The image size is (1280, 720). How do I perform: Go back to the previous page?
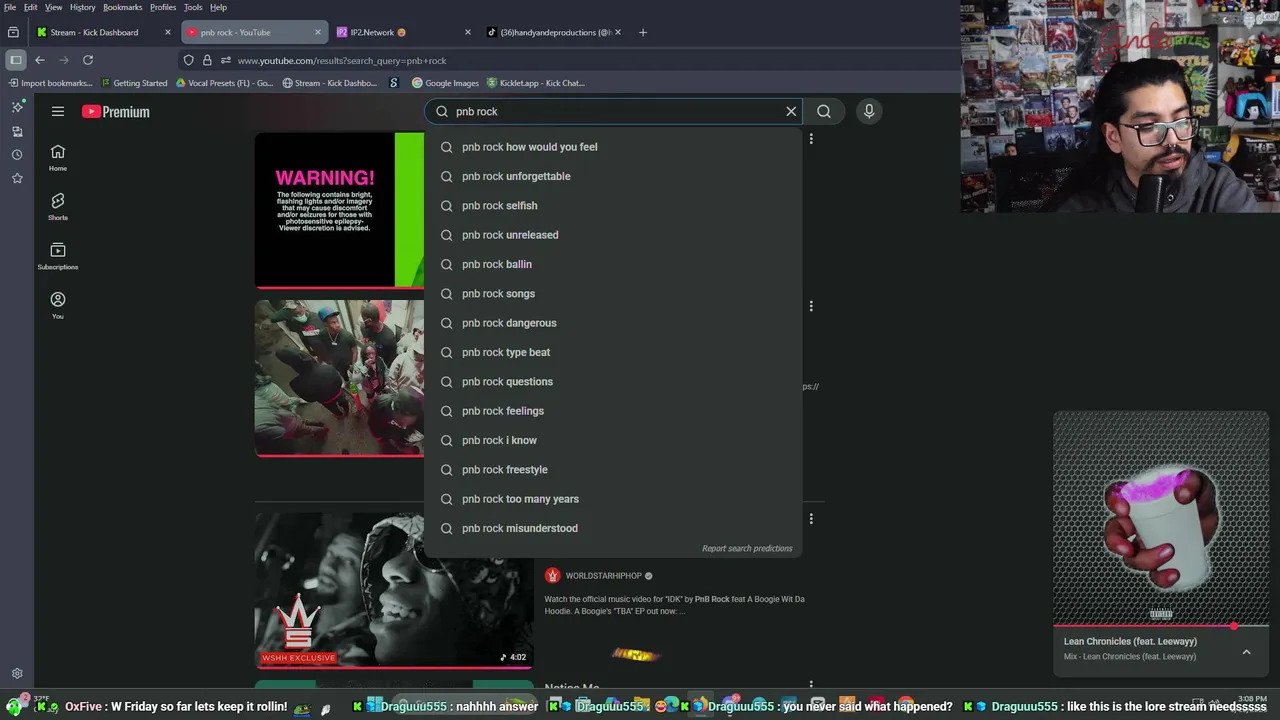pos(40,60)
